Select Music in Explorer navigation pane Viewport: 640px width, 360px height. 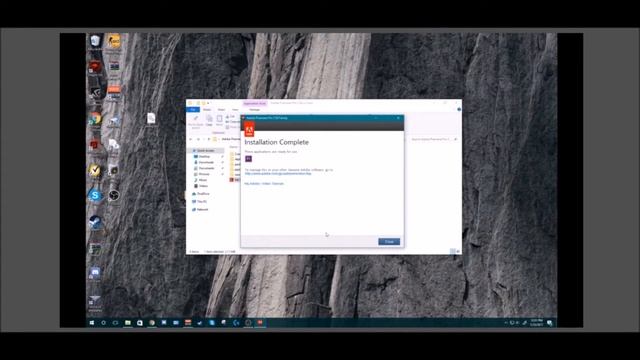(203, 180)
